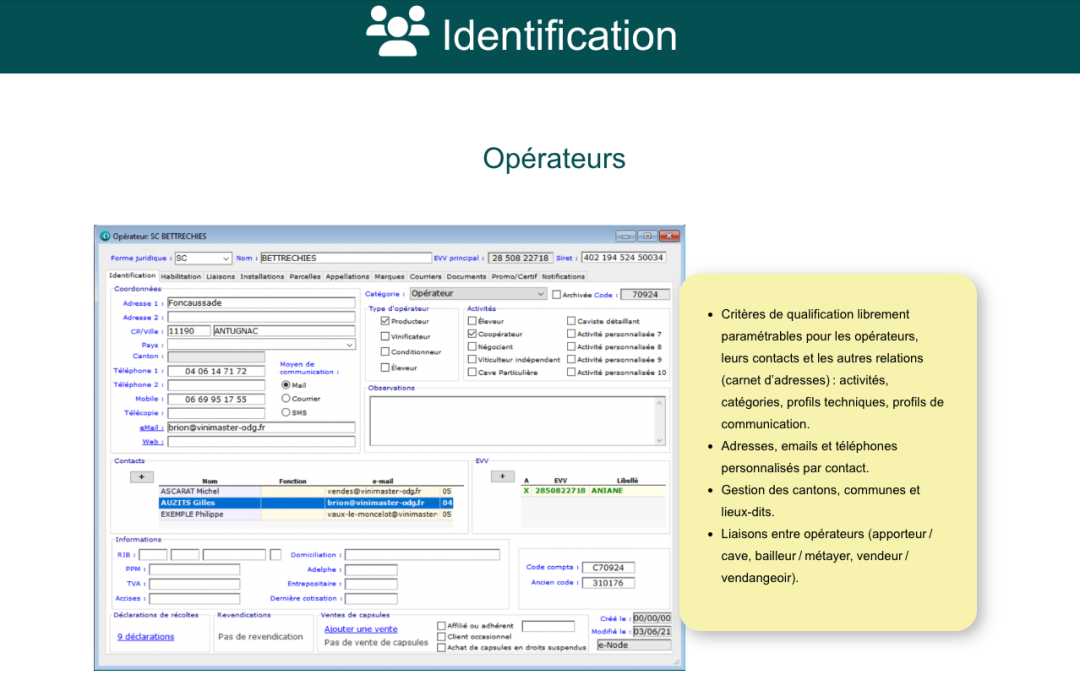Switch to the Marques tab
The height and width of the screenshot is (675, 1080).
(x=389, y=276)
